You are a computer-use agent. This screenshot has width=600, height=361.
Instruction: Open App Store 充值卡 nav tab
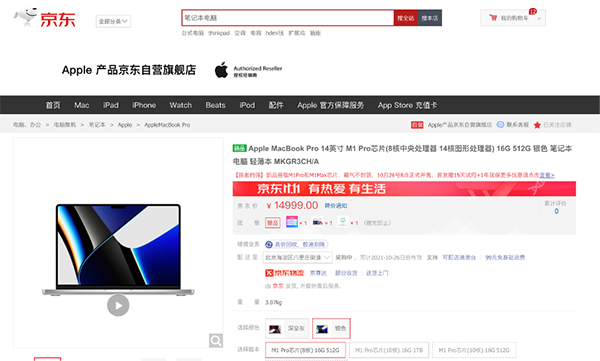[x=407, y=105]
